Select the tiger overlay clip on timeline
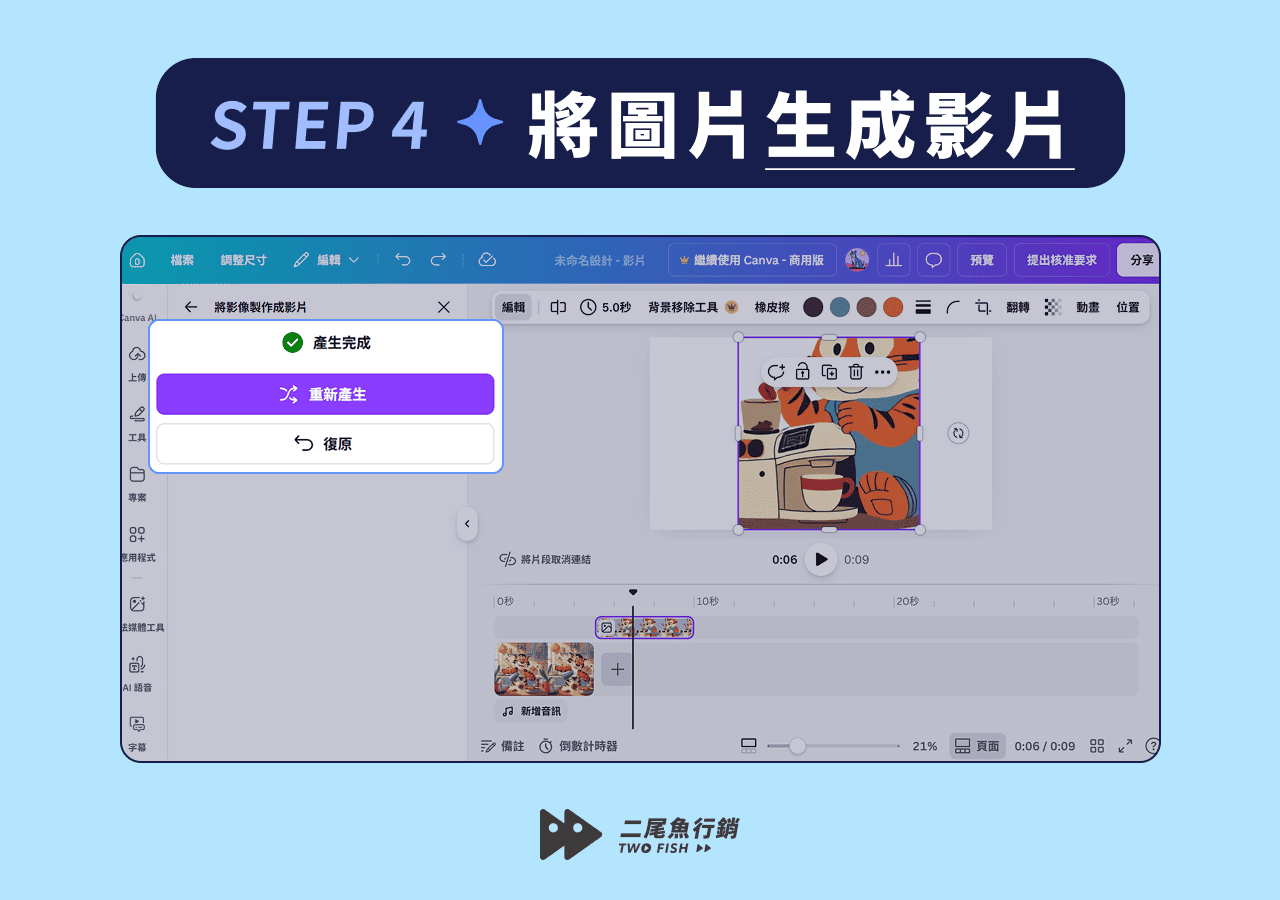 (644, 627)
